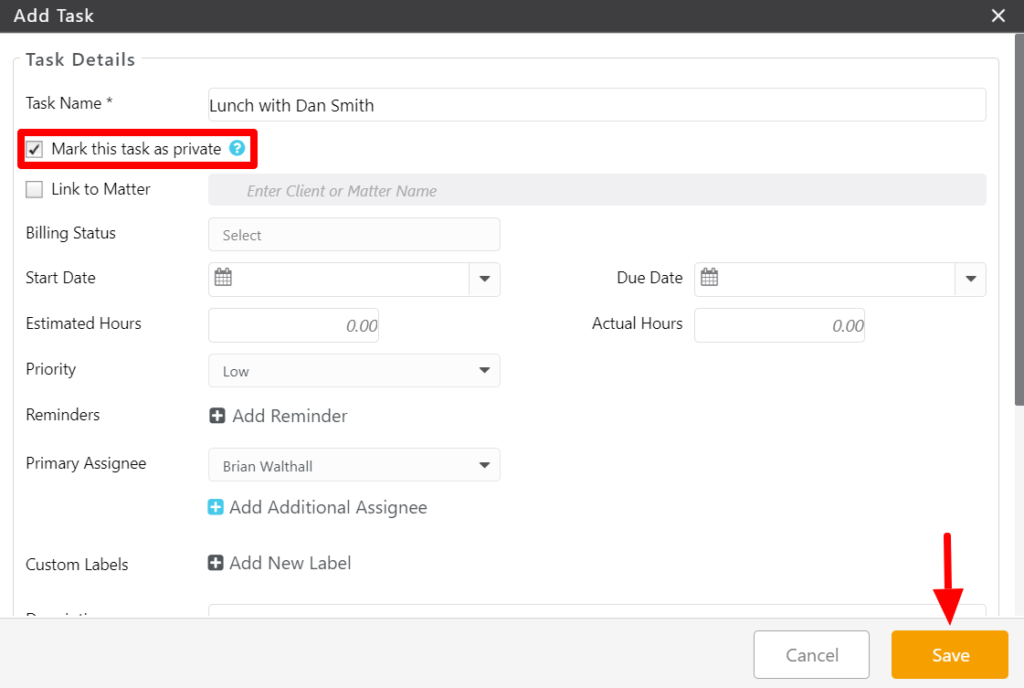Enable the Link to Matter checkbox
Image resolution: width=1024 pixels, height=688 pixels.
click(x=35, y=190)
